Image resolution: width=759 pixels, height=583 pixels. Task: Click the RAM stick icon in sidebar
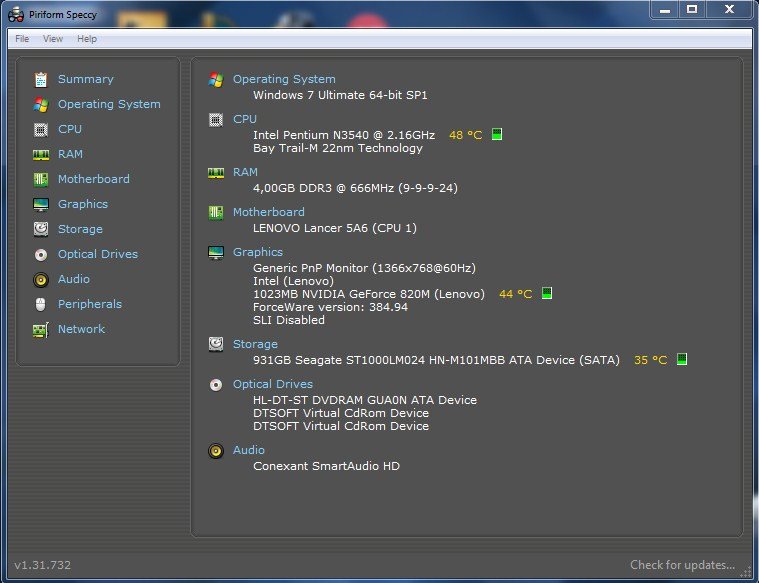click(41, 154)
